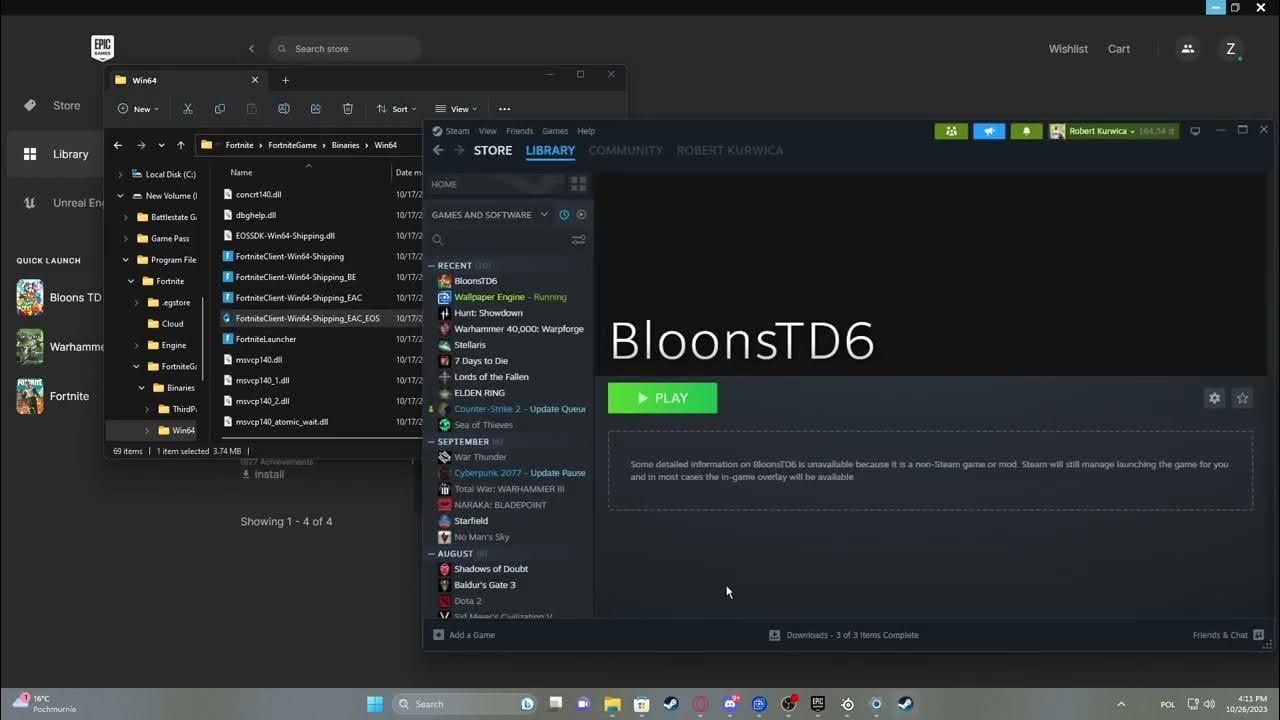The height and width of the screenshot is (720, 1280).
Task: Expand Local Disk (C:) tree node
Action: pos(120,175)
